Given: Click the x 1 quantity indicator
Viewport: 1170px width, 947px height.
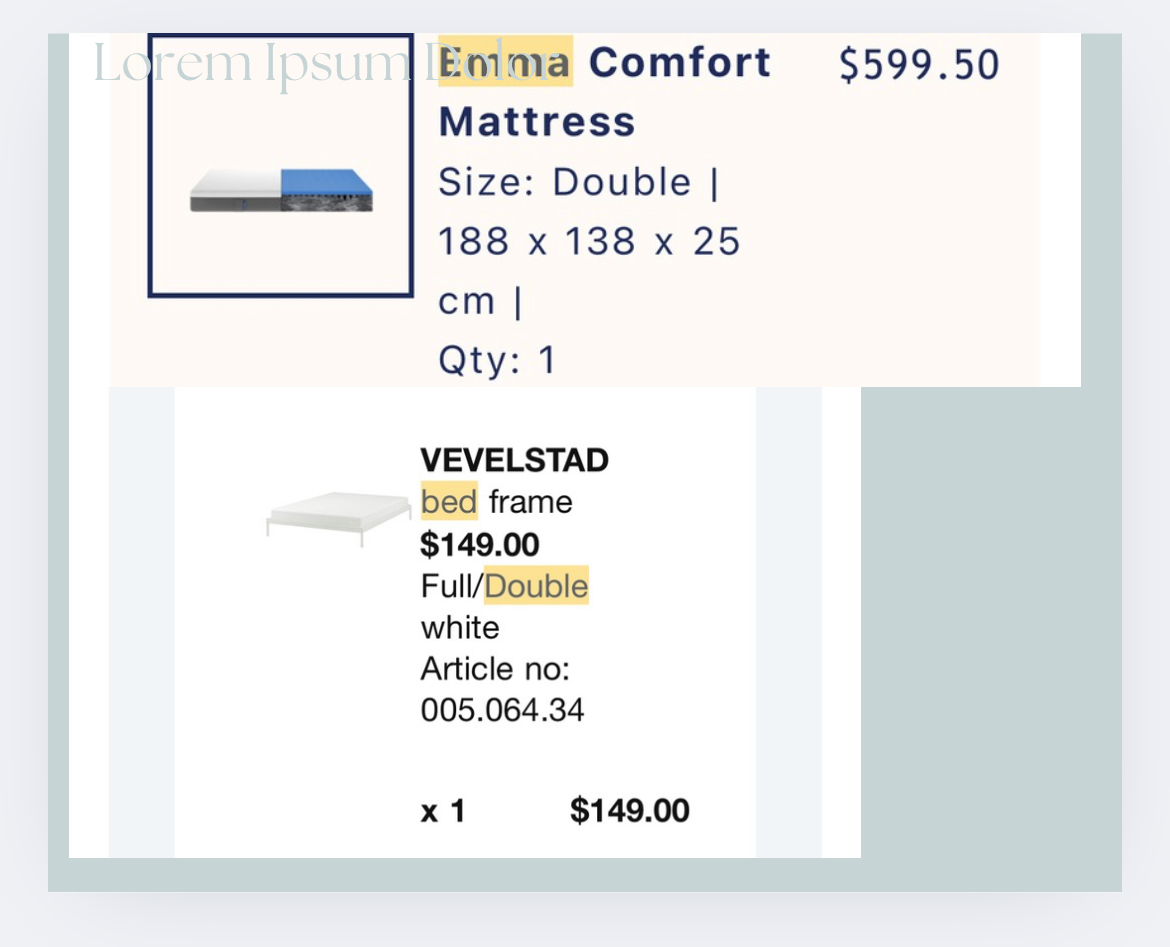Looking at the screenshot, I should [x=443, y=811].
